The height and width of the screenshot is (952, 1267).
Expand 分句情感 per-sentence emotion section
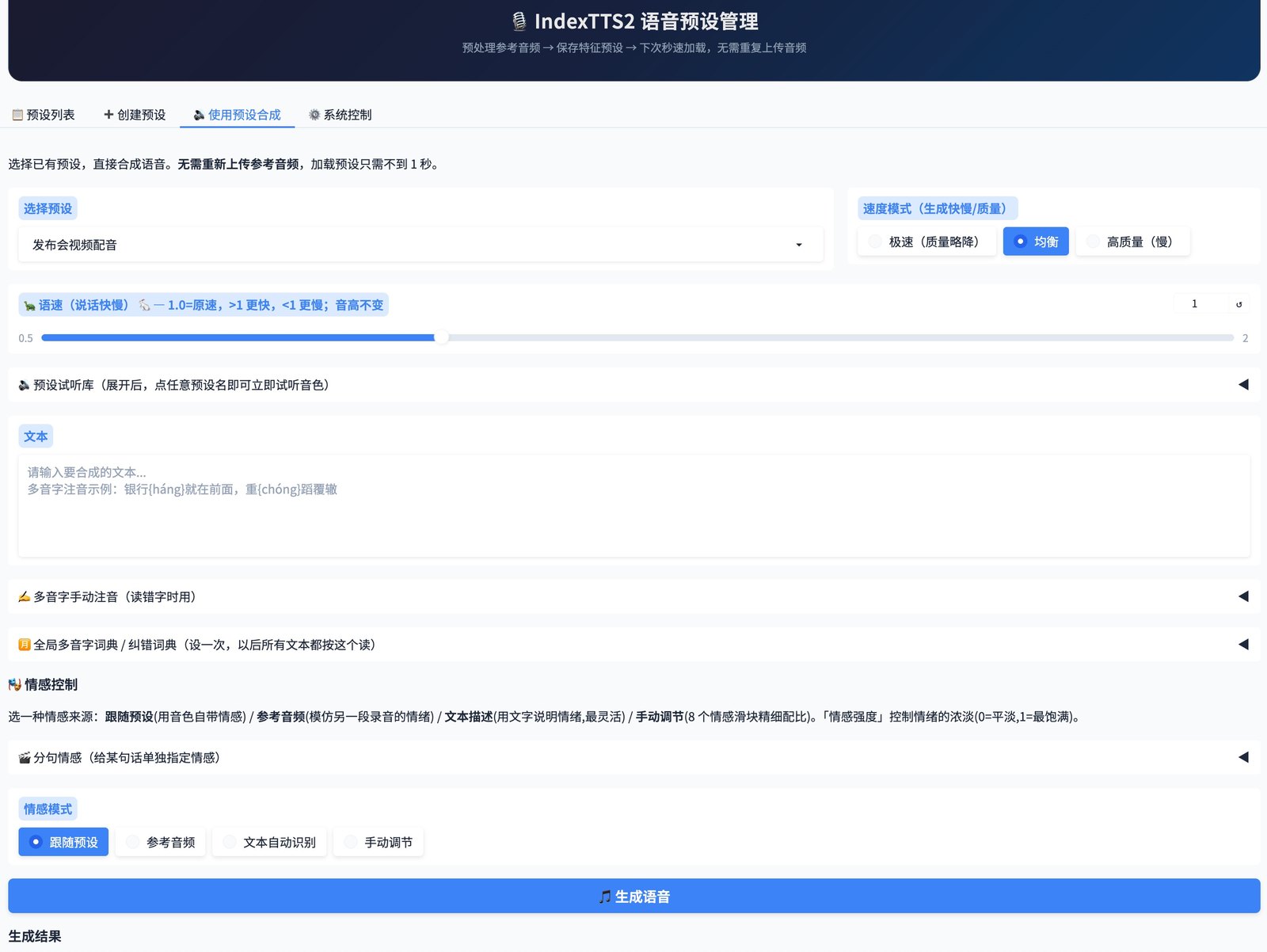[x=633, y=757]
